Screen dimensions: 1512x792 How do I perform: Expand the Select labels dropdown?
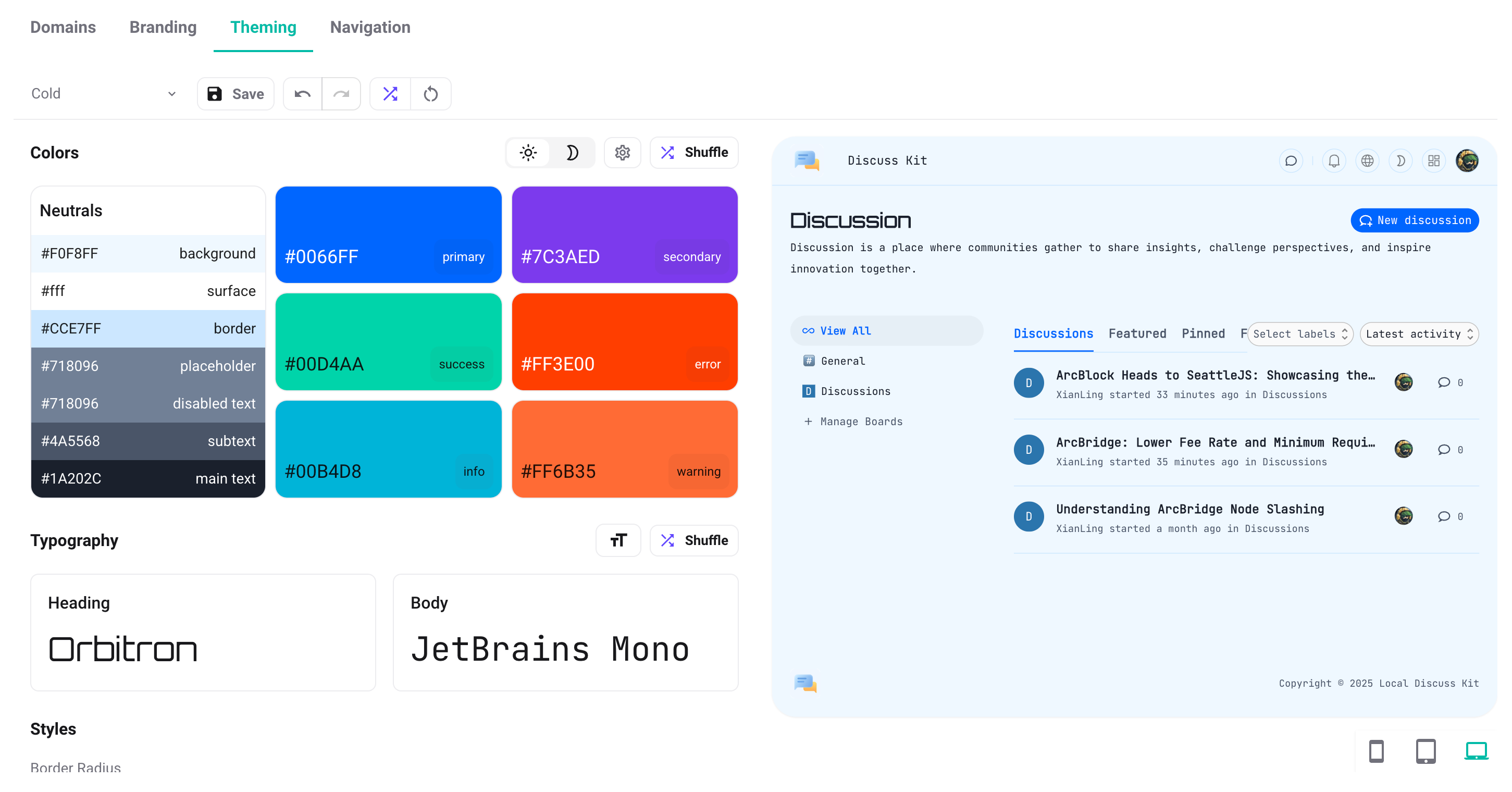[1300, 334]
